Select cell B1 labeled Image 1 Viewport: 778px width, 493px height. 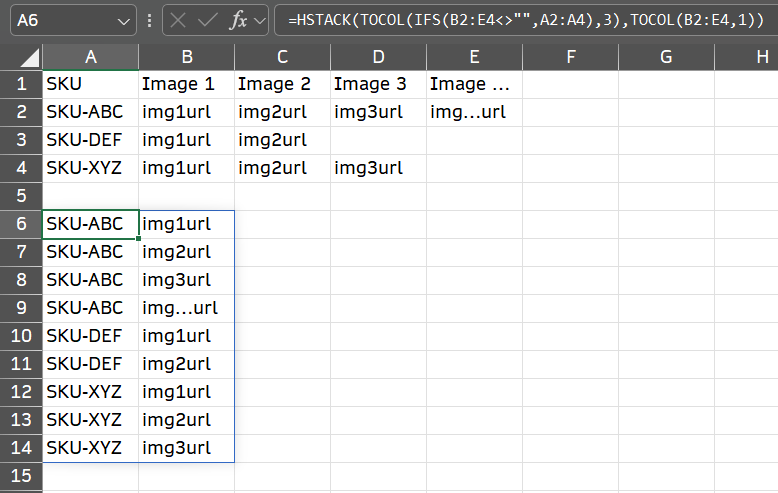187,84
